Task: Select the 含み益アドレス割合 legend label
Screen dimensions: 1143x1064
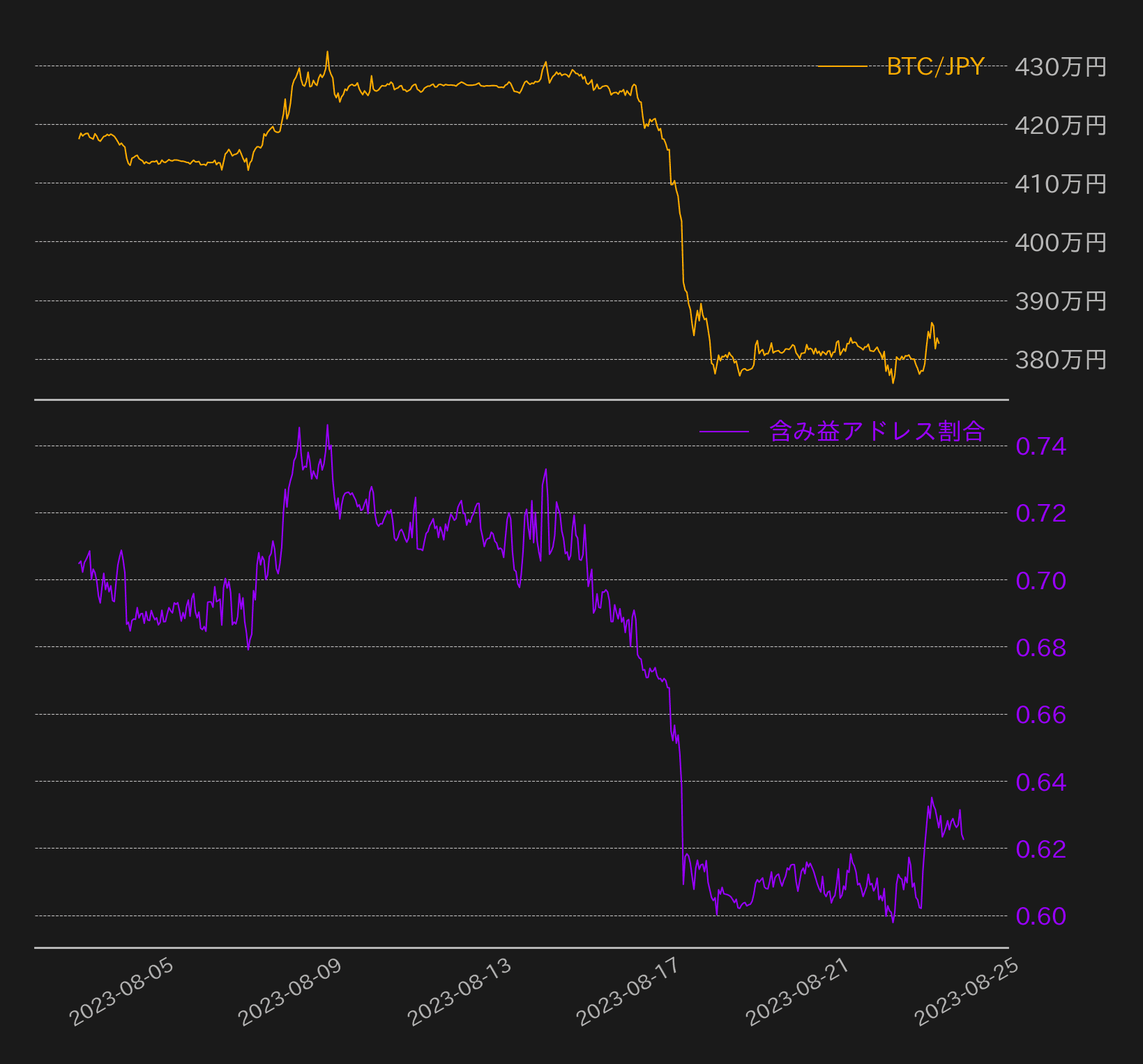Action: point(877,431)
